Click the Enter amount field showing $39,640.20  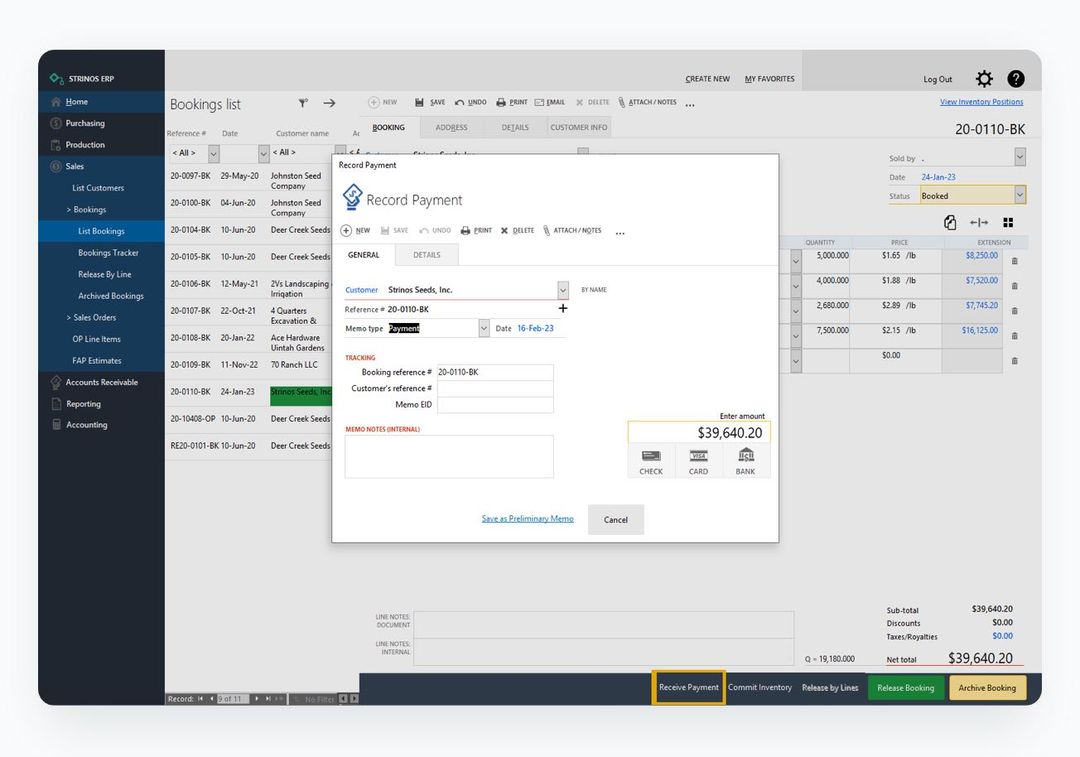[x=698, y=434]
